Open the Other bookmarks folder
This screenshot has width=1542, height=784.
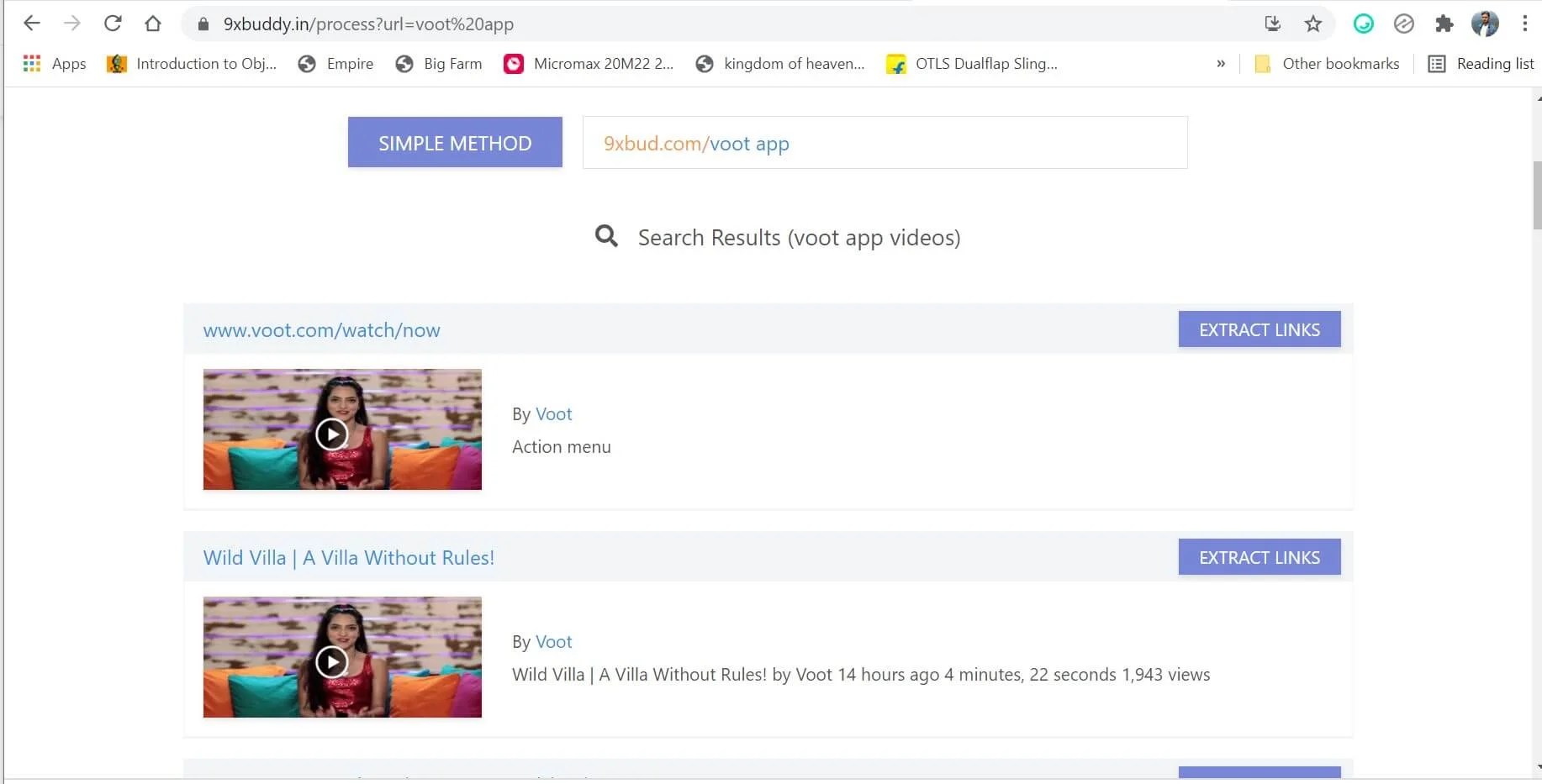[1328, 64]
